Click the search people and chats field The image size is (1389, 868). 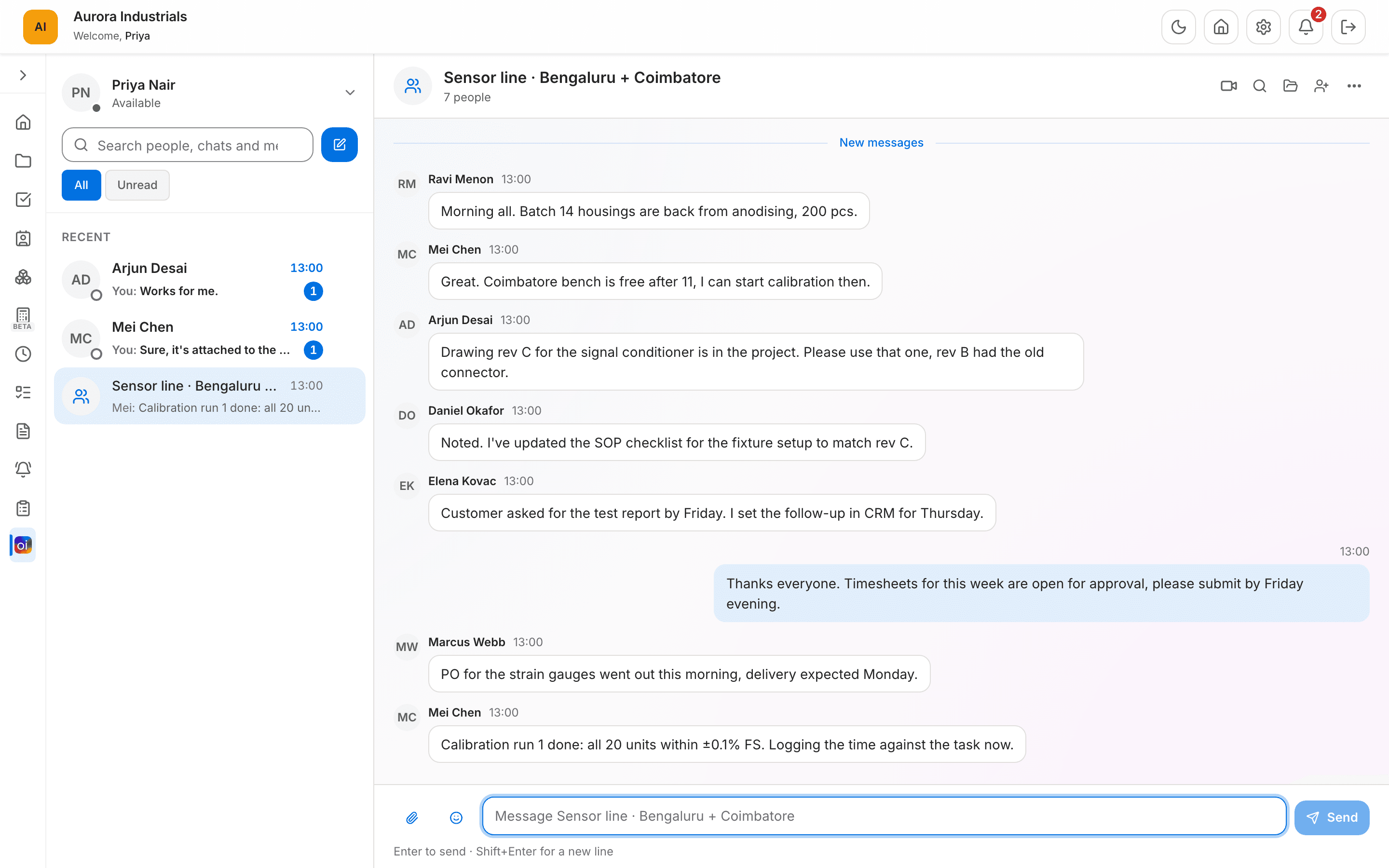point(187,145)
